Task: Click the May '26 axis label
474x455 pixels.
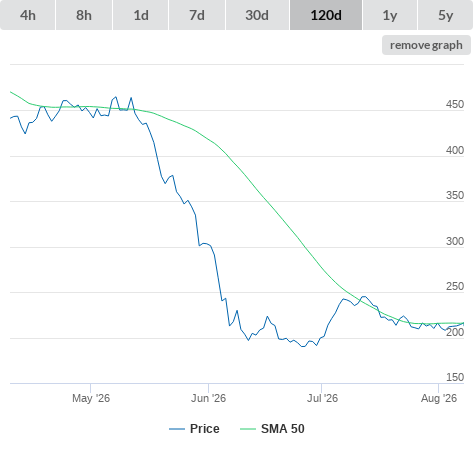Action: 91,398
